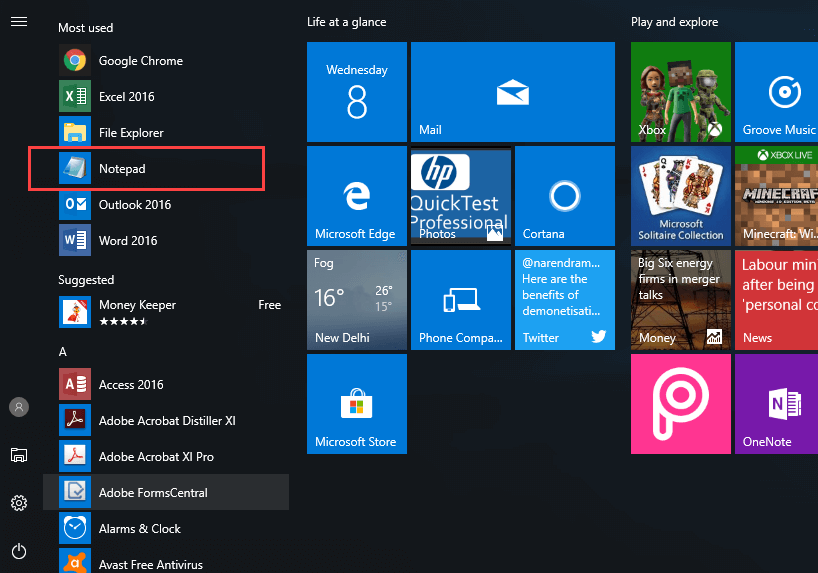Launch Google Chrome from Most used
Viewport: 818px width, 573px height.
[x=140, y=61]
